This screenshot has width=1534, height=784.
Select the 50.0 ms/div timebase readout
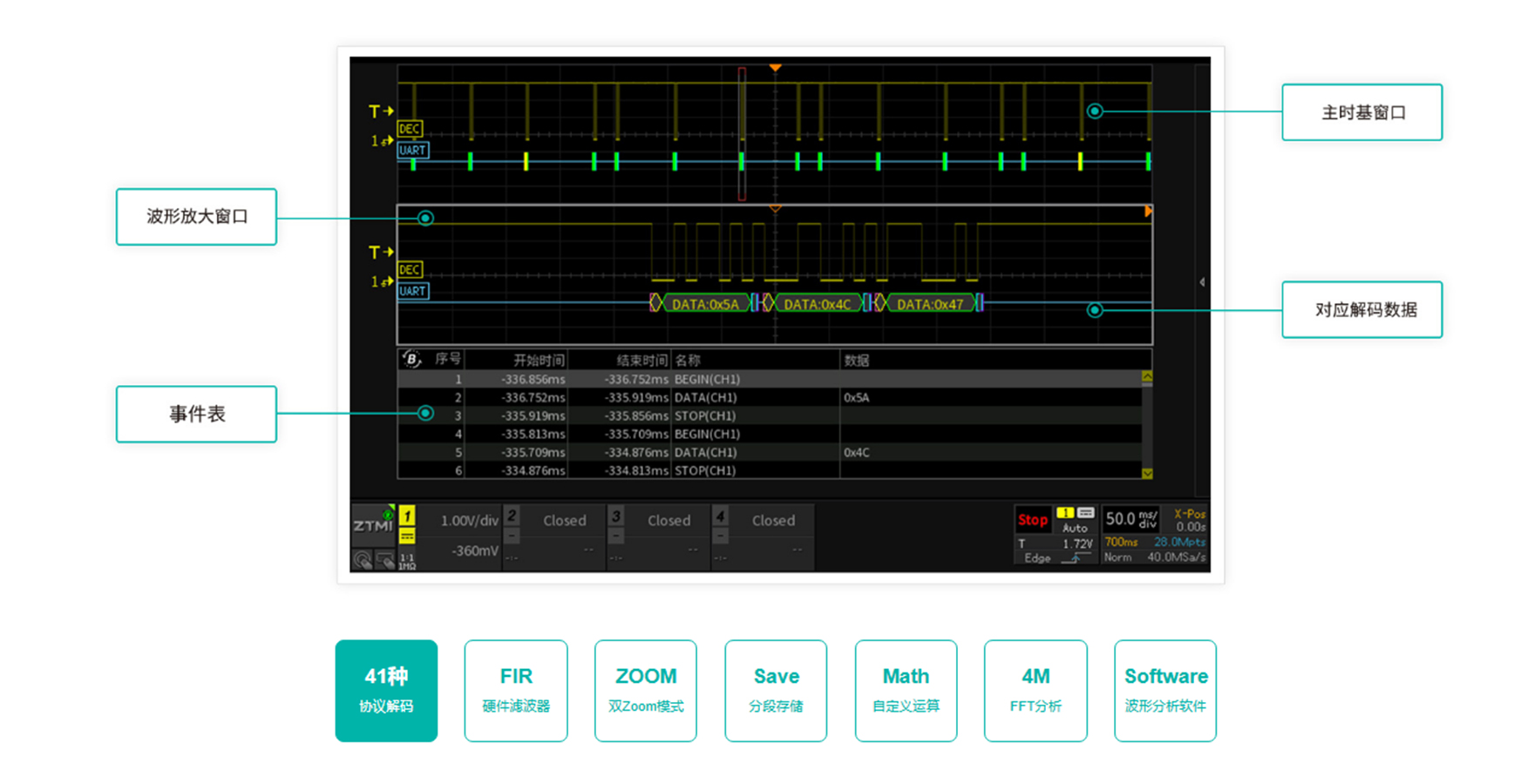(1131, 520)
